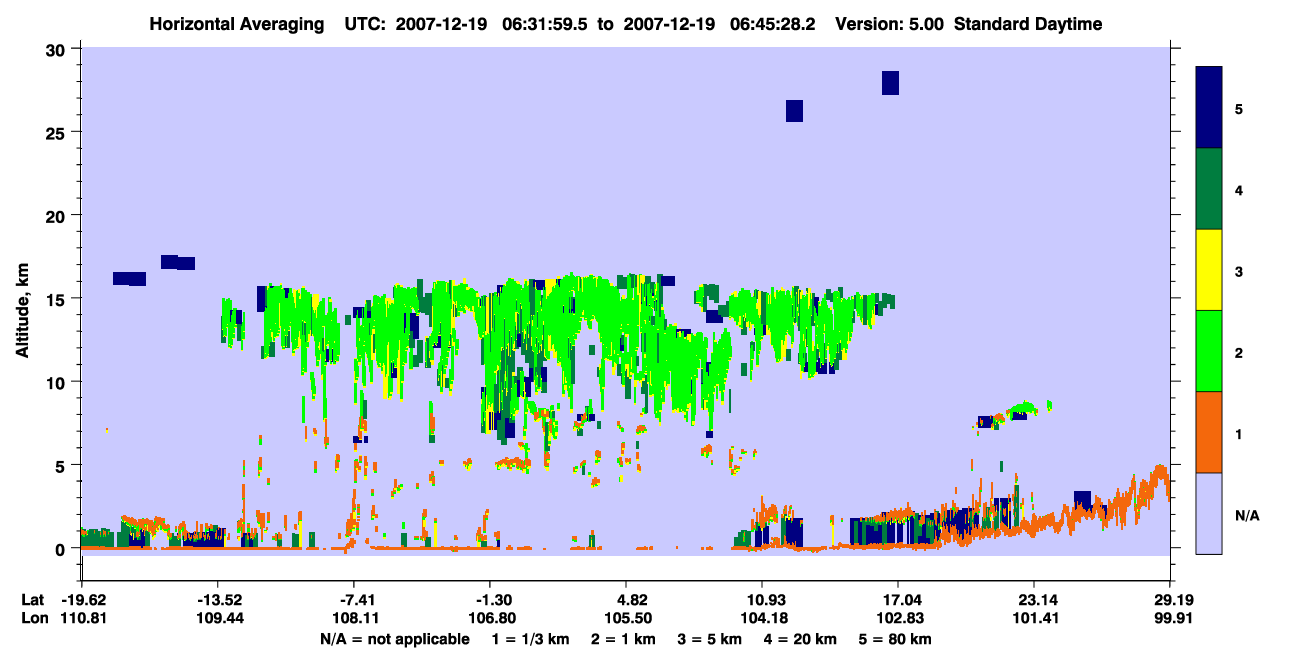Click longitude value 106.80

490,619
